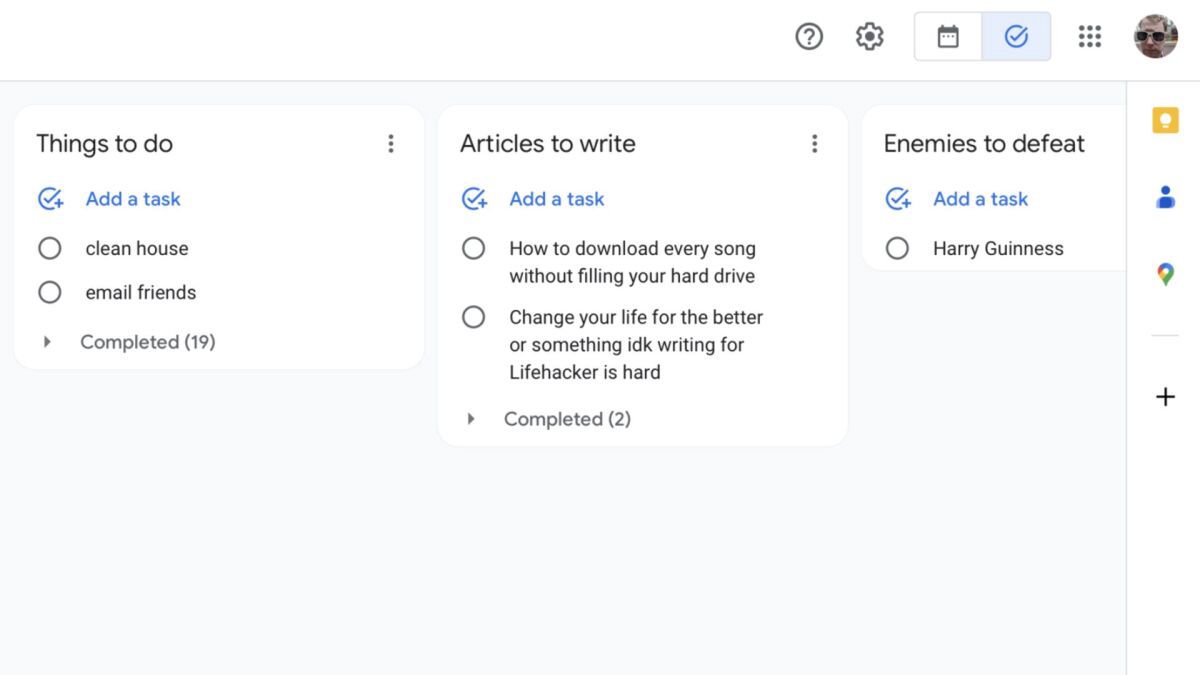Screen dimensions: 1200x675
Task: Add a task to Things to do
Action: [132, 199]
